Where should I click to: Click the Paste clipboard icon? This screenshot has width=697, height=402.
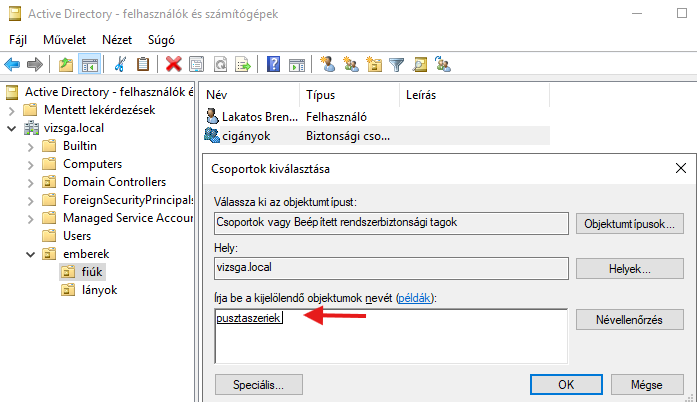click(143, 65)
